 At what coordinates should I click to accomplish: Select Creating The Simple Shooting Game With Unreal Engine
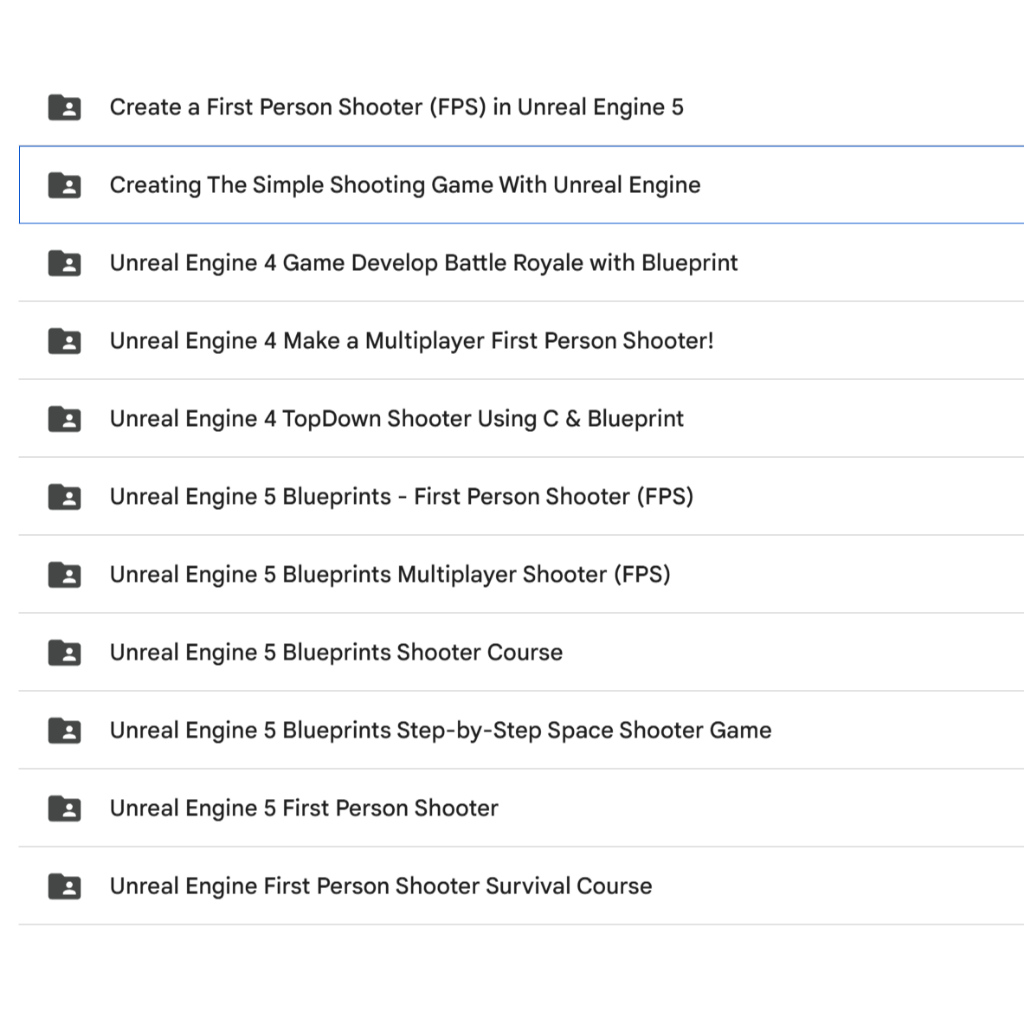click(405, 185)
